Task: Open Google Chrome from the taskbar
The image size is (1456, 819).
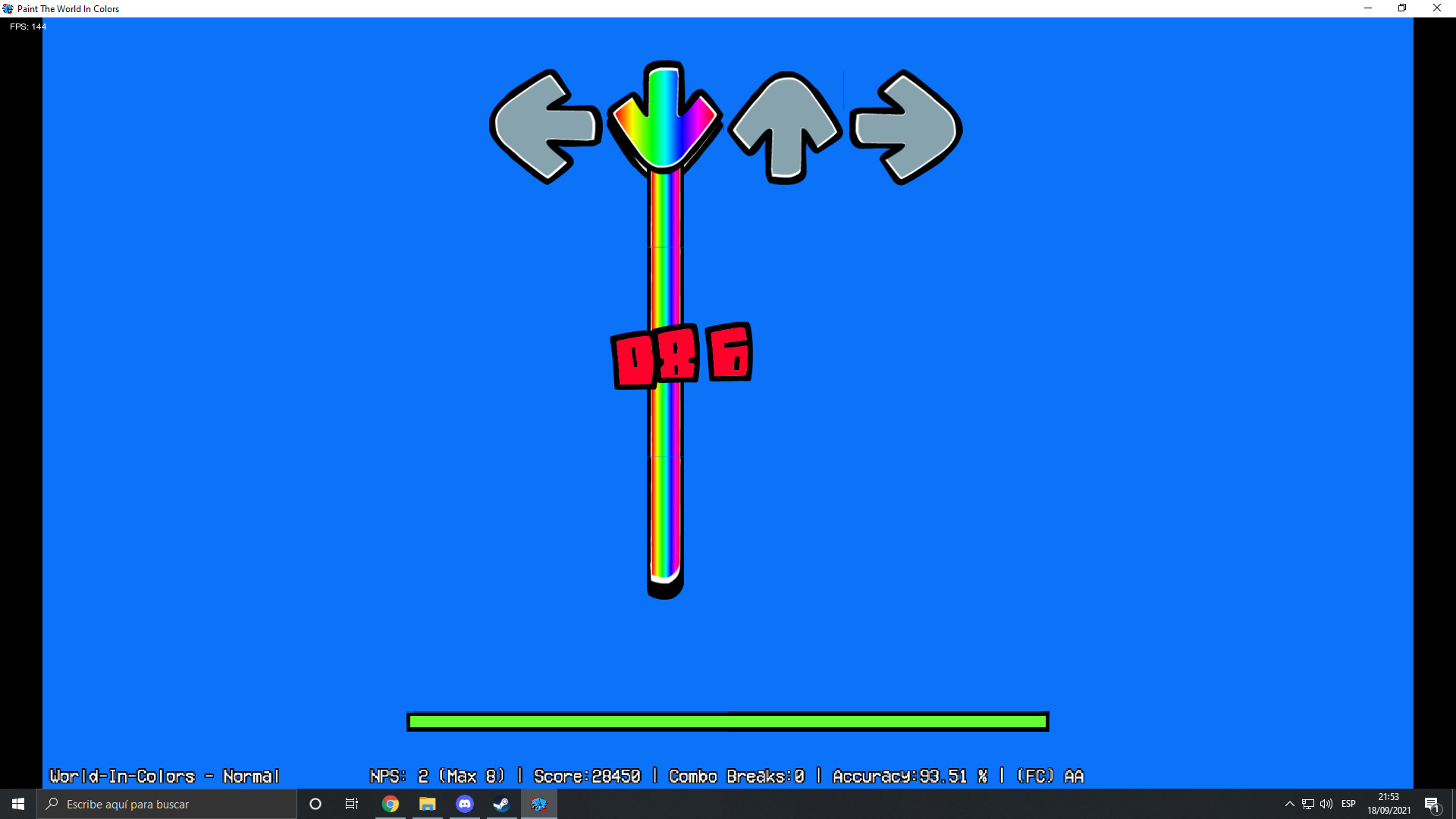Action: 391,804
